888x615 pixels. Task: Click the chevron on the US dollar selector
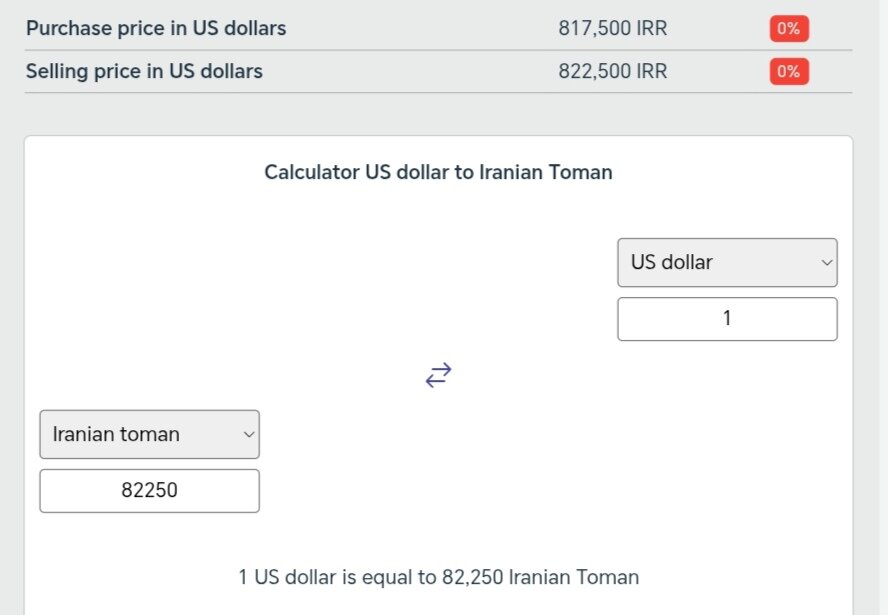826,262
